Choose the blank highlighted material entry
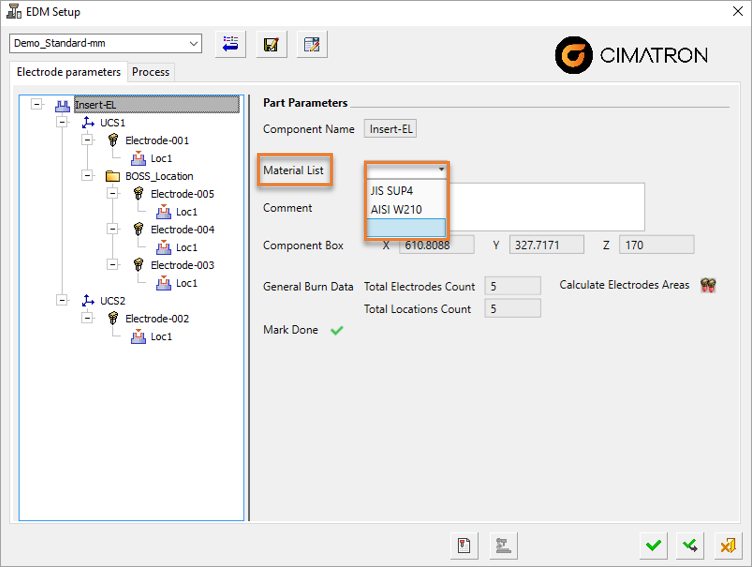752x567 pixels. (x=406, y=227)
